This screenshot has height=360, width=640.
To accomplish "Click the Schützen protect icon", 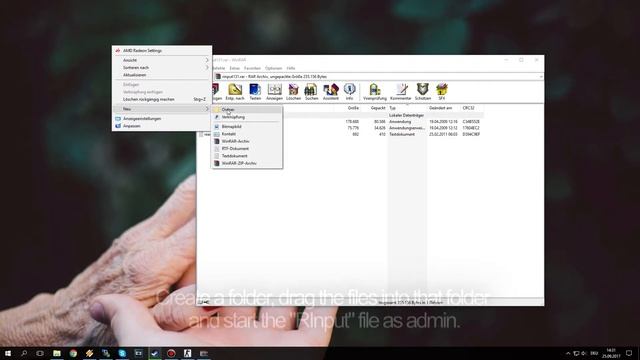I will point(423,92).
